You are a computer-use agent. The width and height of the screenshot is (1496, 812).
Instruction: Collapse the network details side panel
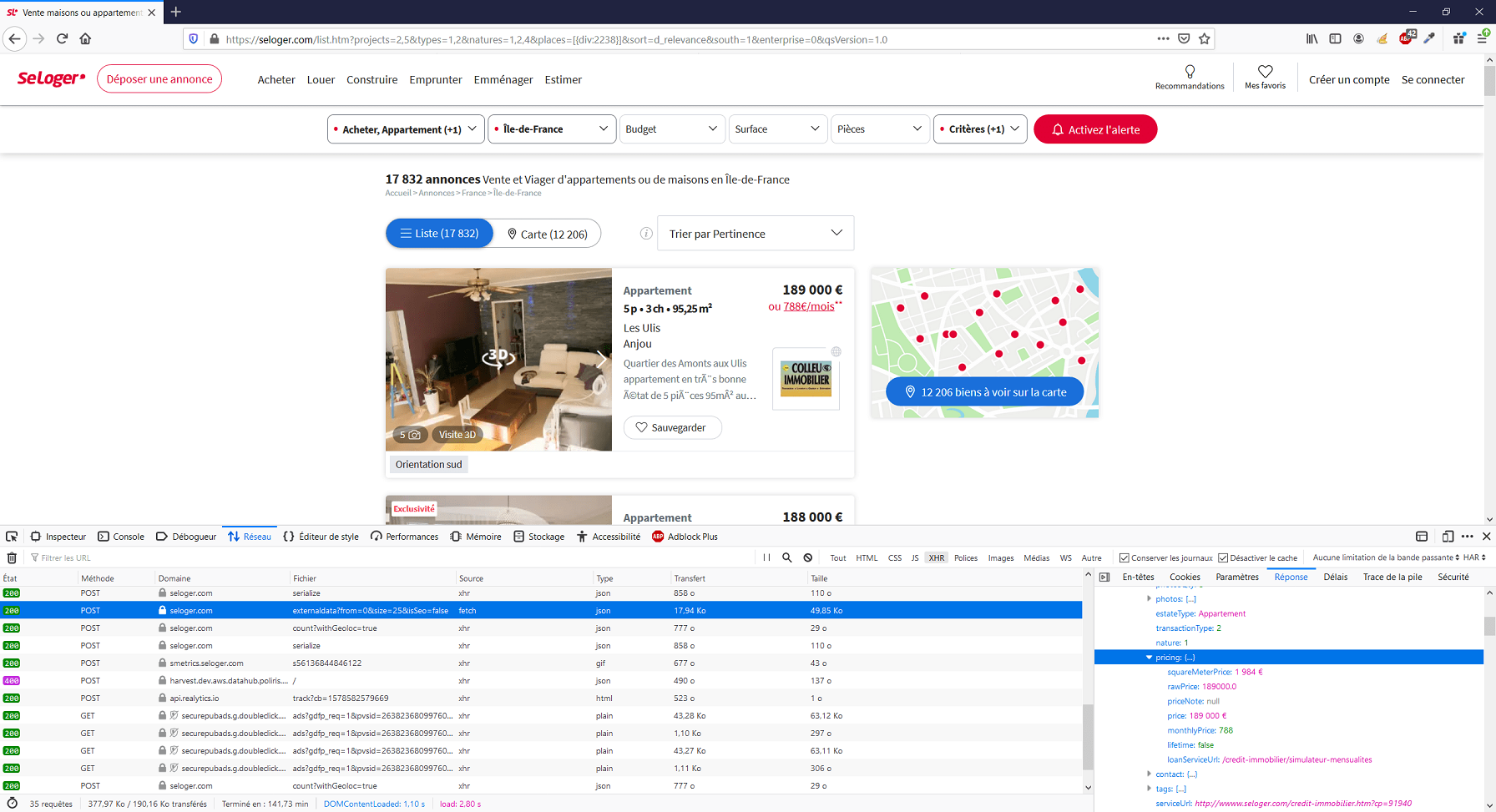point(1104,577)
